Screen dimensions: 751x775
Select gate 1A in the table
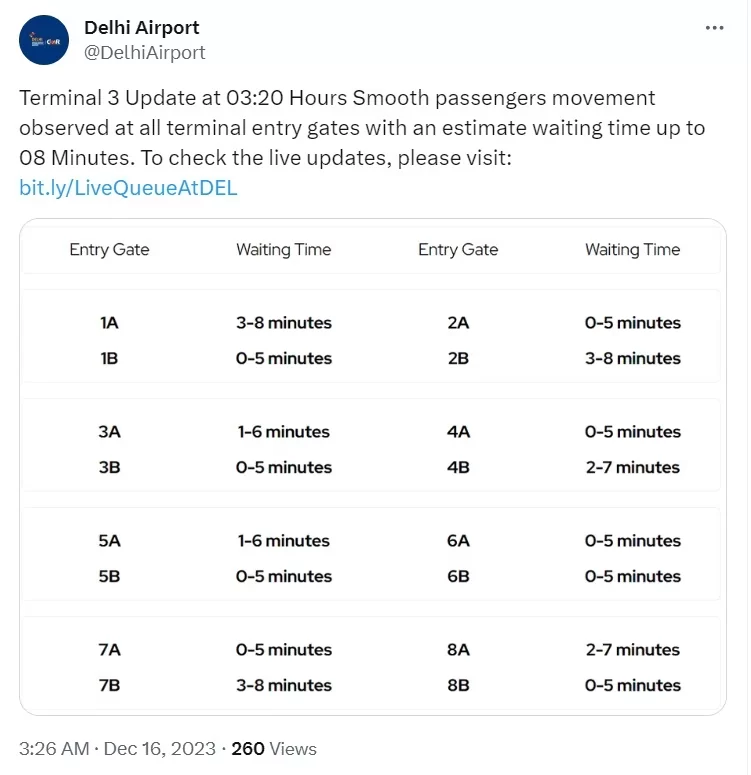[109, 323]
